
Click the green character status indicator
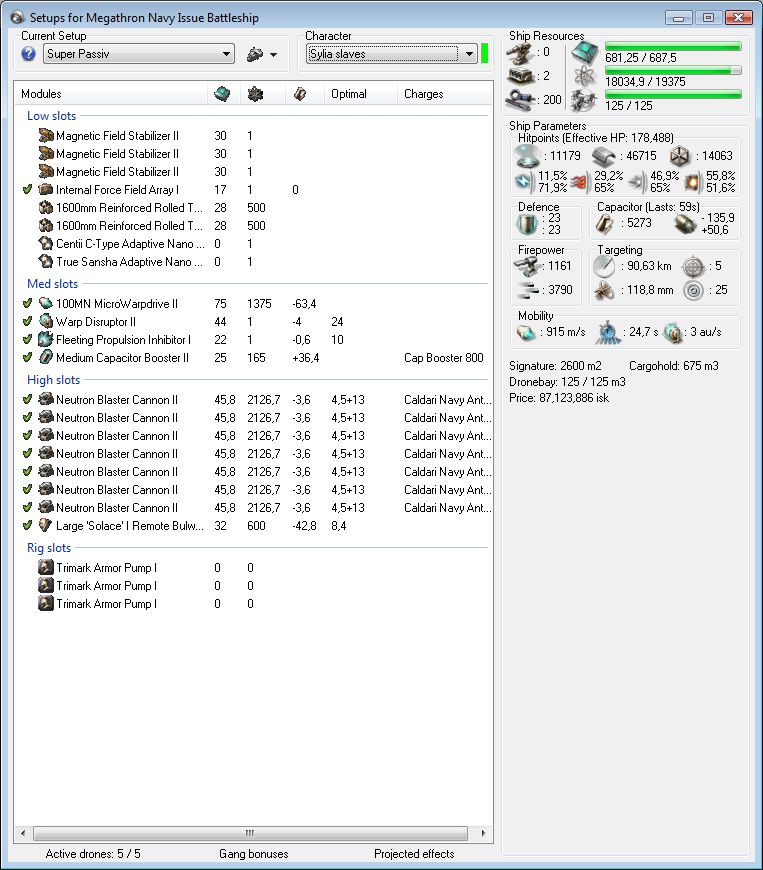(484, 54)
